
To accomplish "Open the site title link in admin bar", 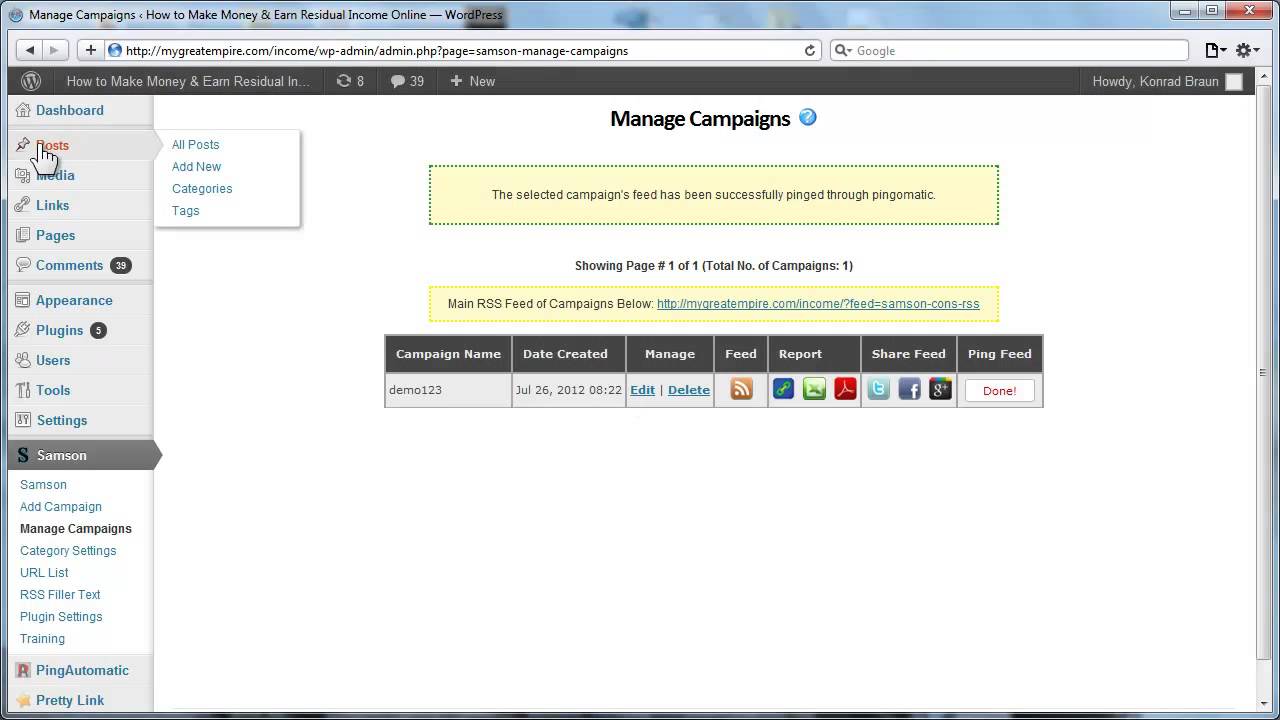I will (x=188, y=81).
